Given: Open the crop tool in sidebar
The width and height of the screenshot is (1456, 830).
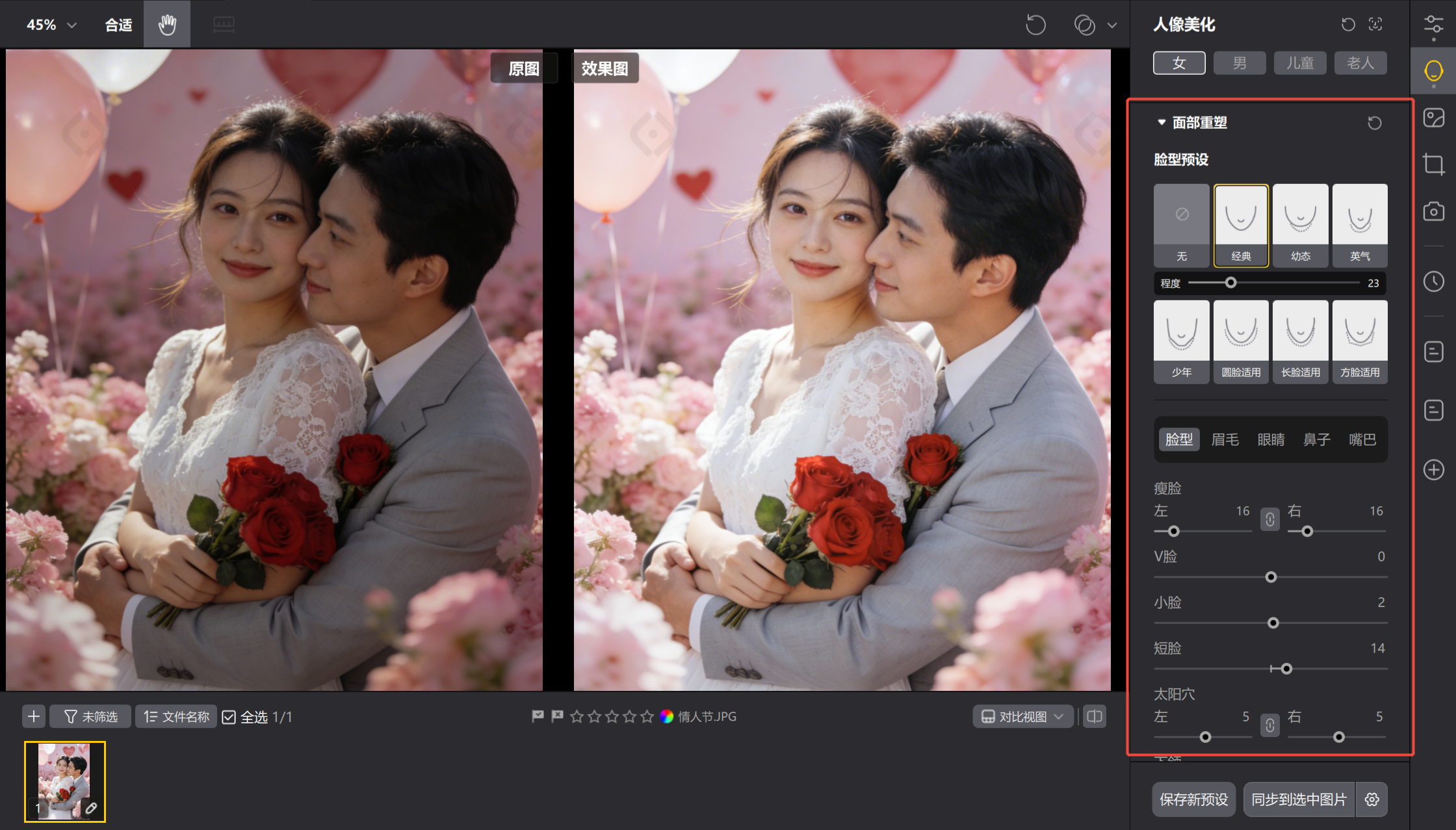Looking at the screenshot, I should coord(1433,164).
